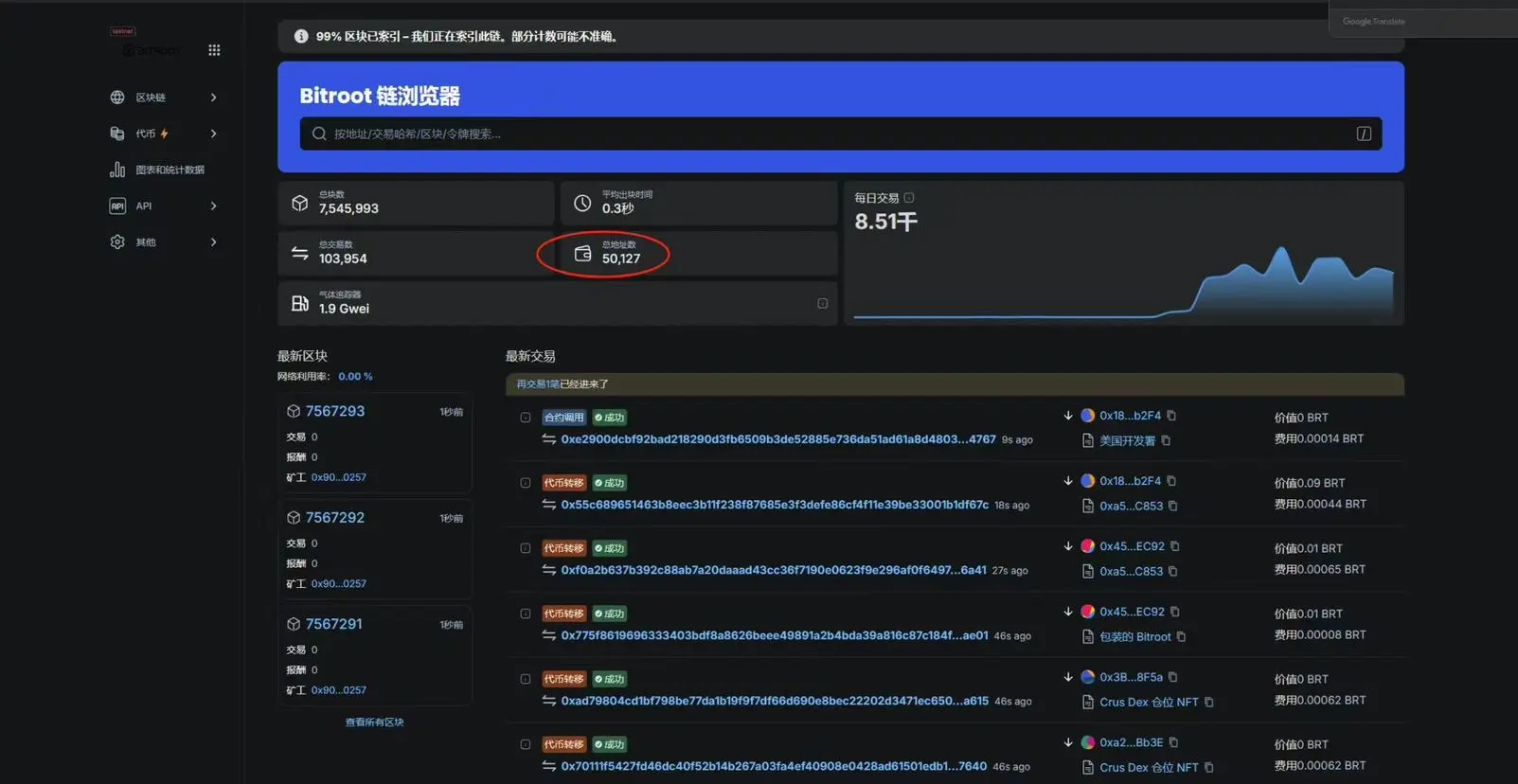Copy 0x45...EC92 in the 0xf0a2b637… transaction row
The height and width of the screenshot is (784, 1518).
coord(1175,546)
